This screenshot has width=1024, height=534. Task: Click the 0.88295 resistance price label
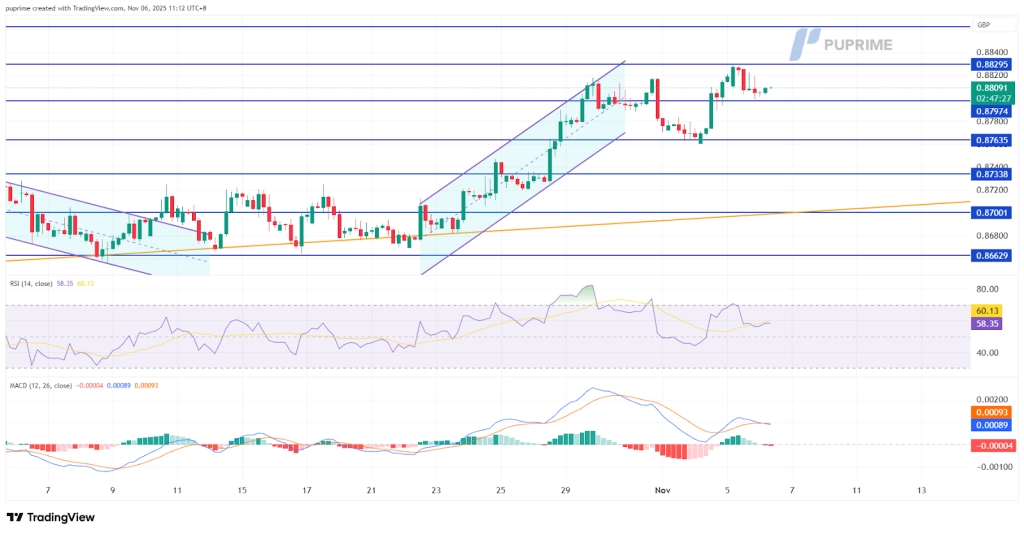point(991,63)
